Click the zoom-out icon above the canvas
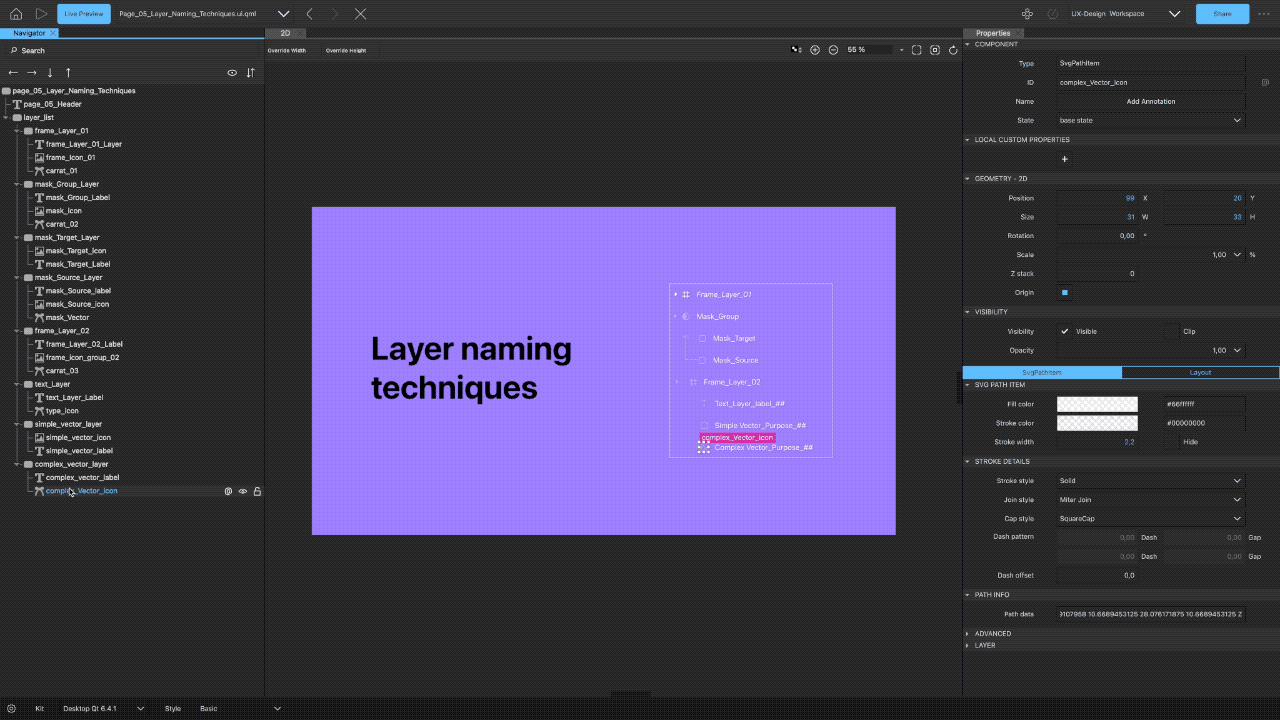This screenshot has width=1280, height=720. [x=835, y=50]
